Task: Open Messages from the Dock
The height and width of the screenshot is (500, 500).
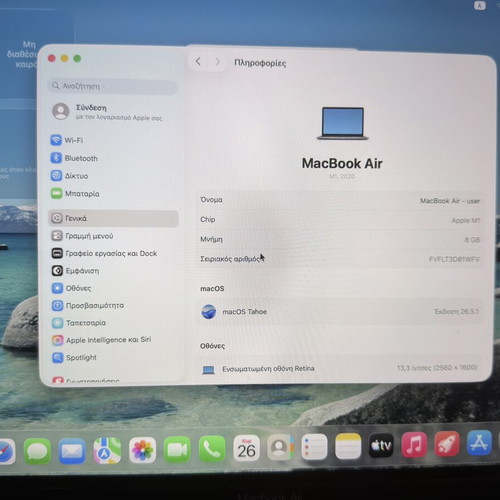Action: click(37, 451)
